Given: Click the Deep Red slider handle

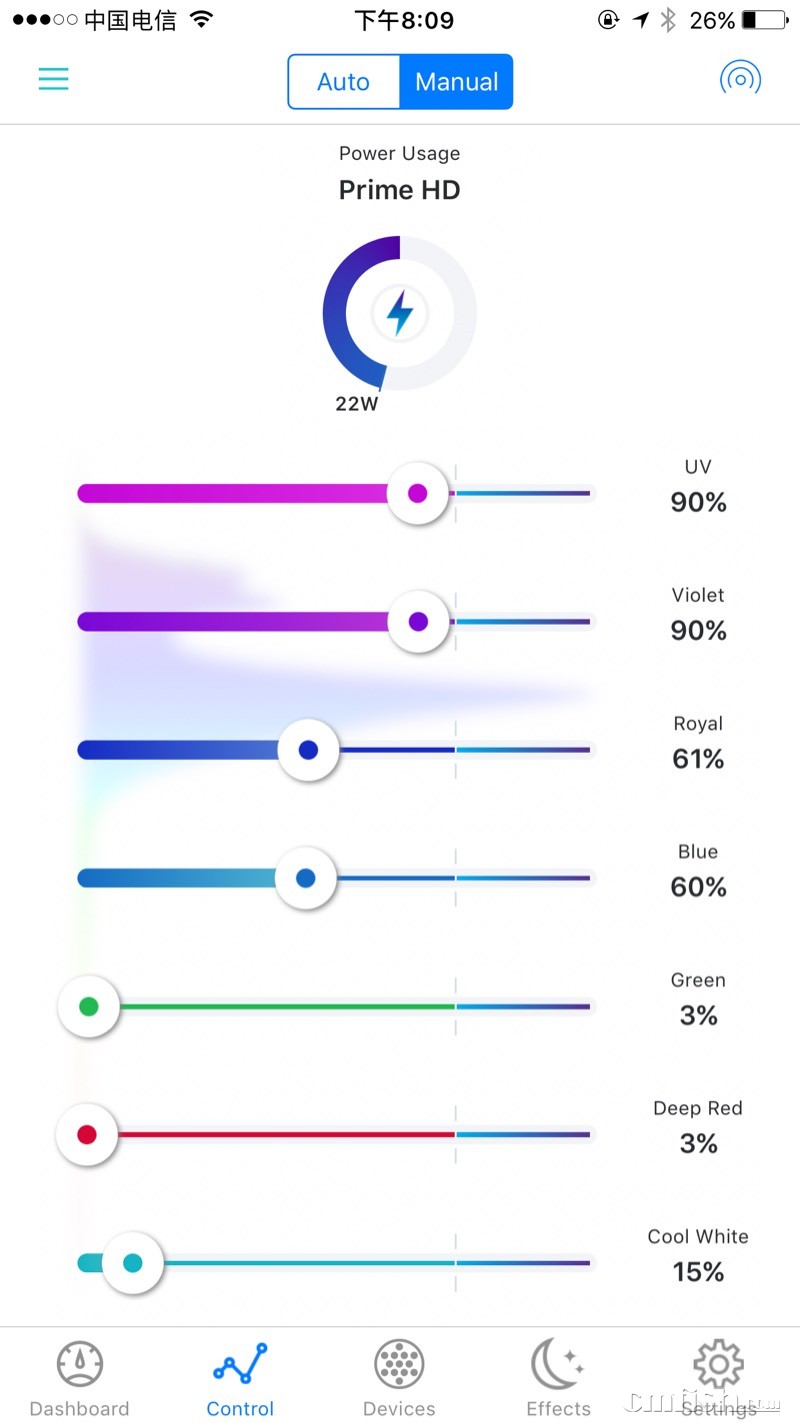Looking at the screenshot, I should 87,1134.
